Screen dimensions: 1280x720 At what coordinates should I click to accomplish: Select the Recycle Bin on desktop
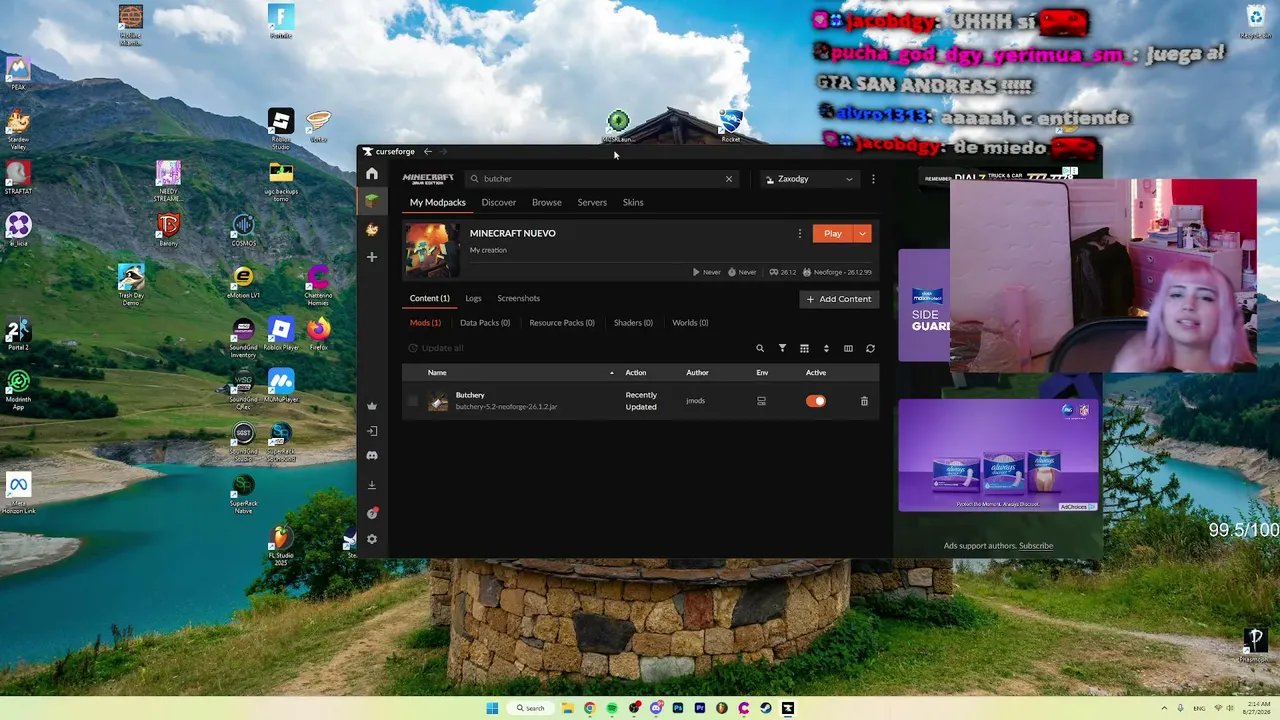1256,20
